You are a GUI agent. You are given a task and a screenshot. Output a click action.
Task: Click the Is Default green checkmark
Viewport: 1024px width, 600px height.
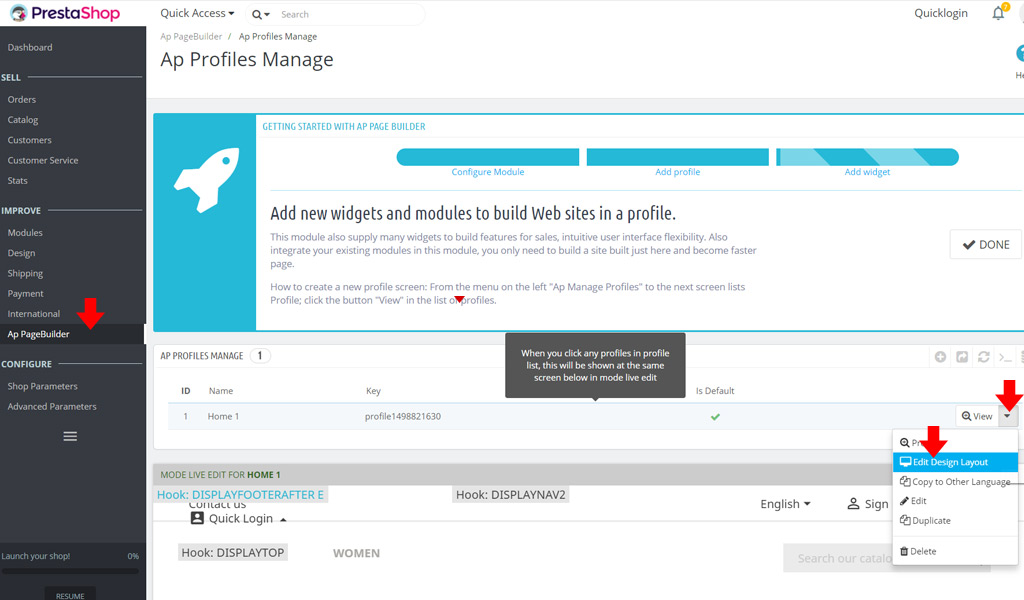pyautogui.click(x=715, y=417)
